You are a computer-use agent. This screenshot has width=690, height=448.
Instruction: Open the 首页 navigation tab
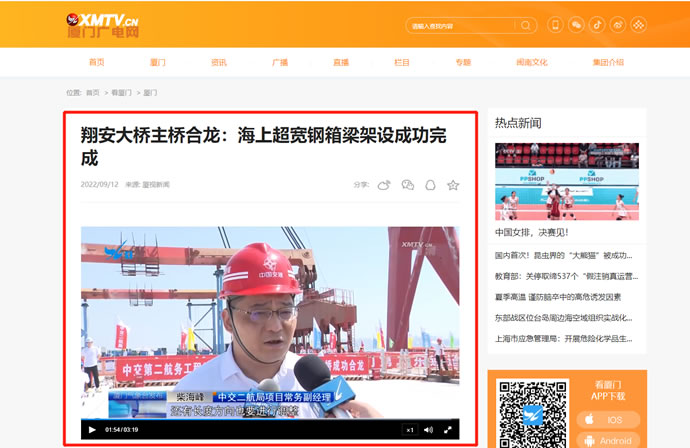96,62
